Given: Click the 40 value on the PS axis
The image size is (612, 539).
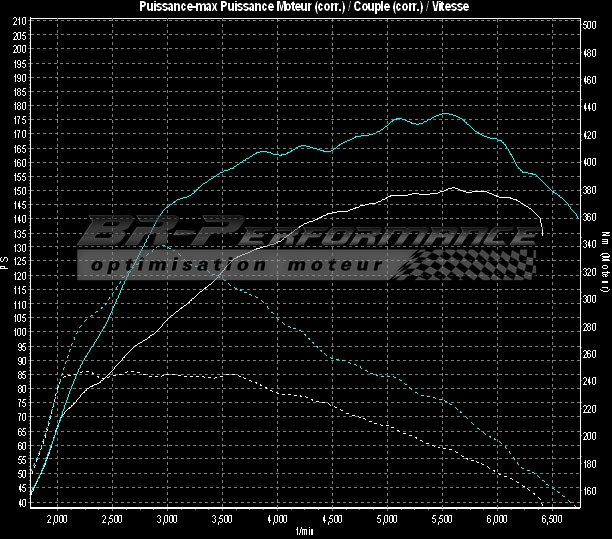Looking at the screenshot, I should 22,502.
